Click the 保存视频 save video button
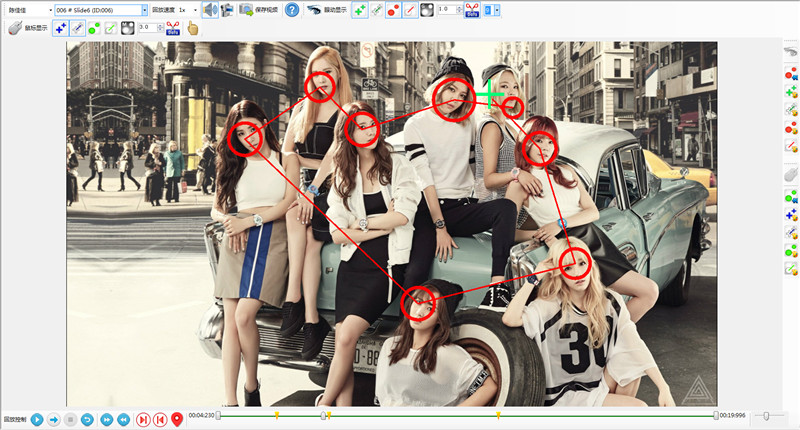This screenshot has width=800, height=430. (x=259, y=10)
